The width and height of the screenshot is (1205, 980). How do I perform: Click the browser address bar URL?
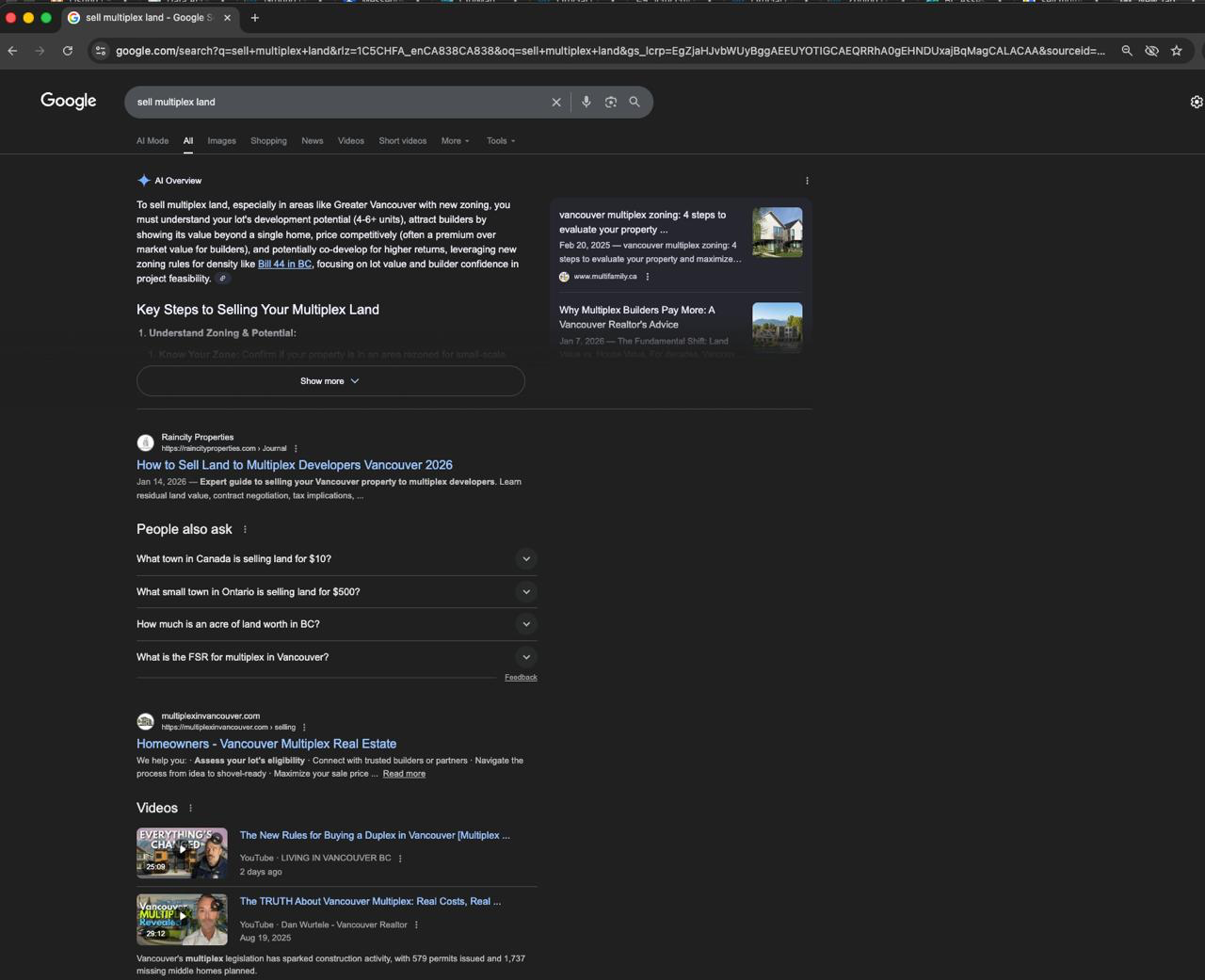(610, 51)
